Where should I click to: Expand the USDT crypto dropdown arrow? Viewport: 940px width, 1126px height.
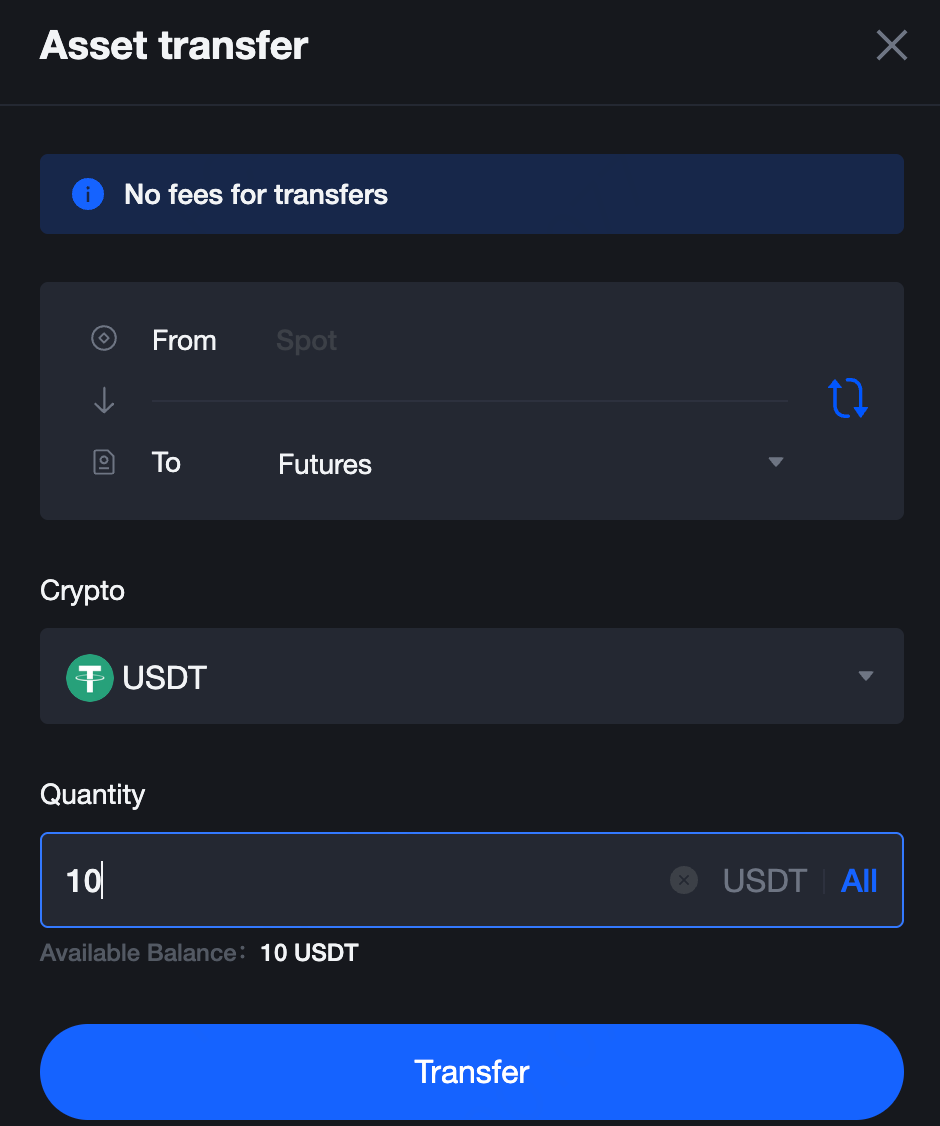point(866,676)
